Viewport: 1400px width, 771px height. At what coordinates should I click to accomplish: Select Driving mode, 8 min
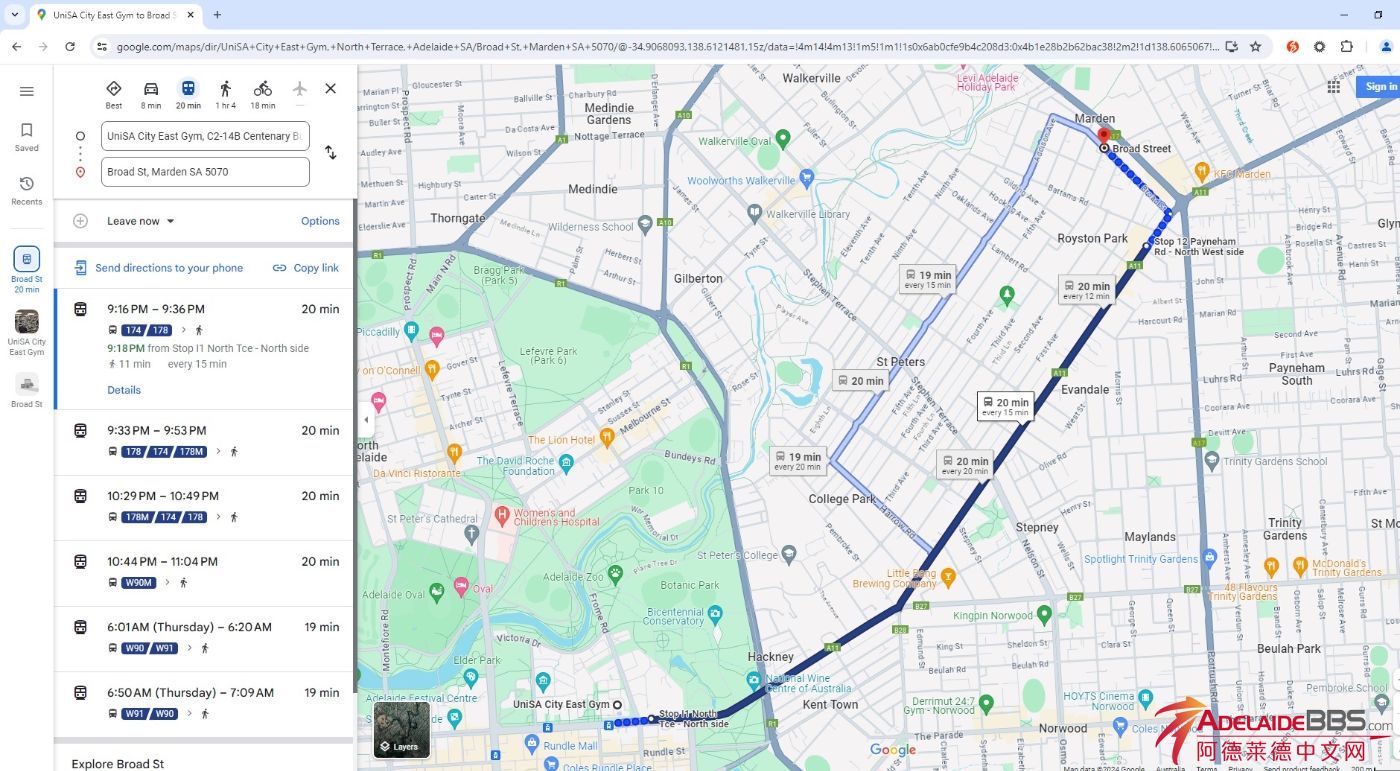click(x=151, y=94)
